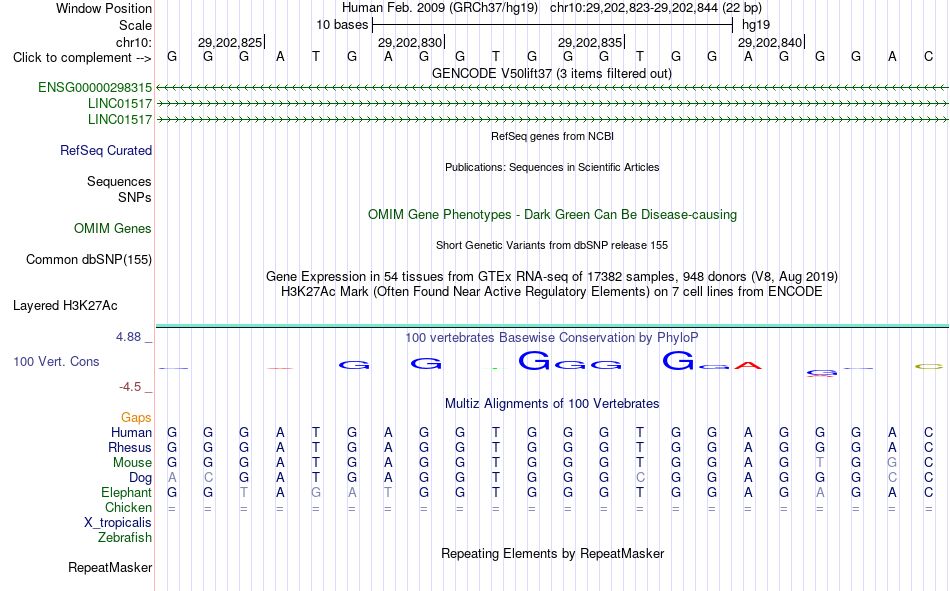This screenshot has width=950, height=591.
Task: Click the red A in conservation logo
Action: click(748, 366)
